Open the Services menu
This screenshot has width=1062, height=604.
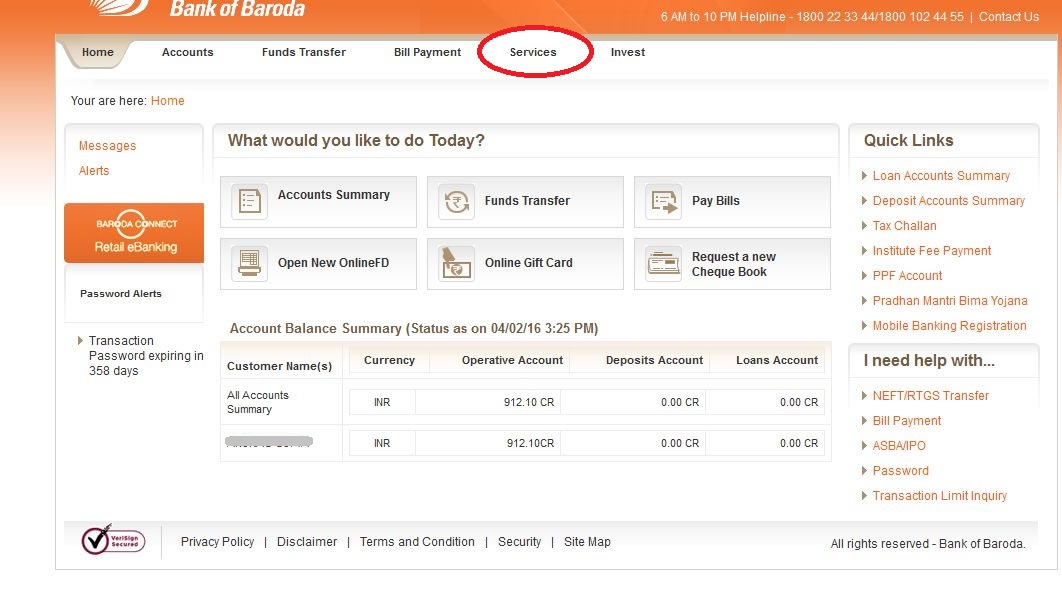(x=533, y=52)
